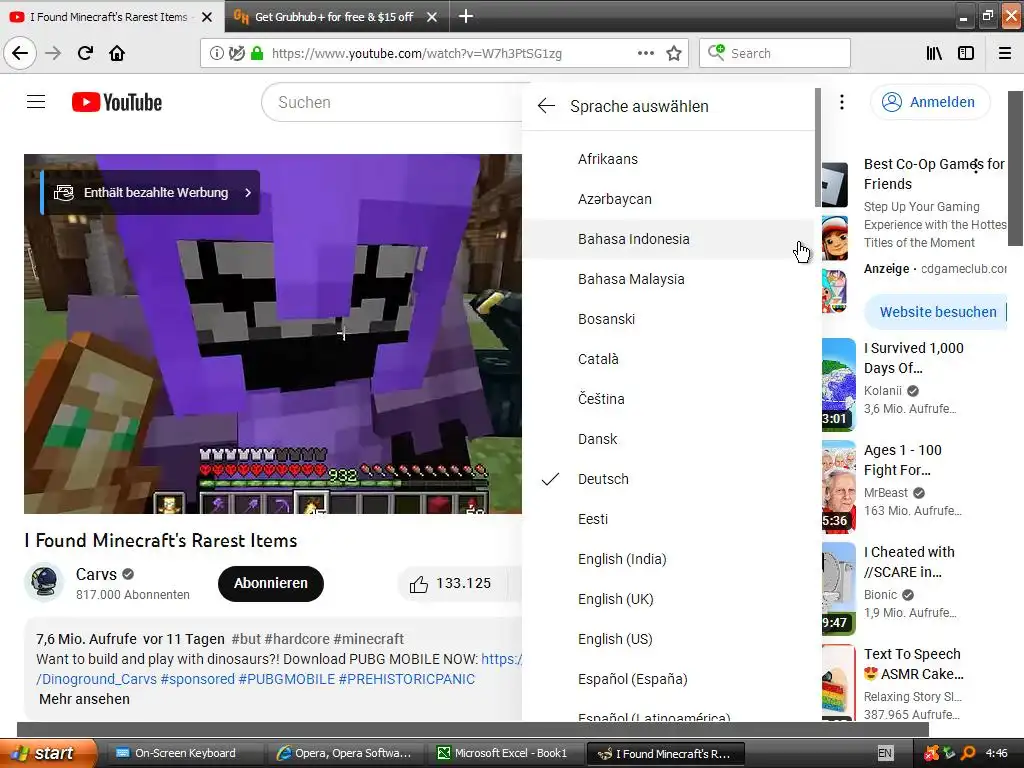Screen dimensions: 1024x768
Task: Open the browser hamburger menu
Action: tap(1005, 54)
